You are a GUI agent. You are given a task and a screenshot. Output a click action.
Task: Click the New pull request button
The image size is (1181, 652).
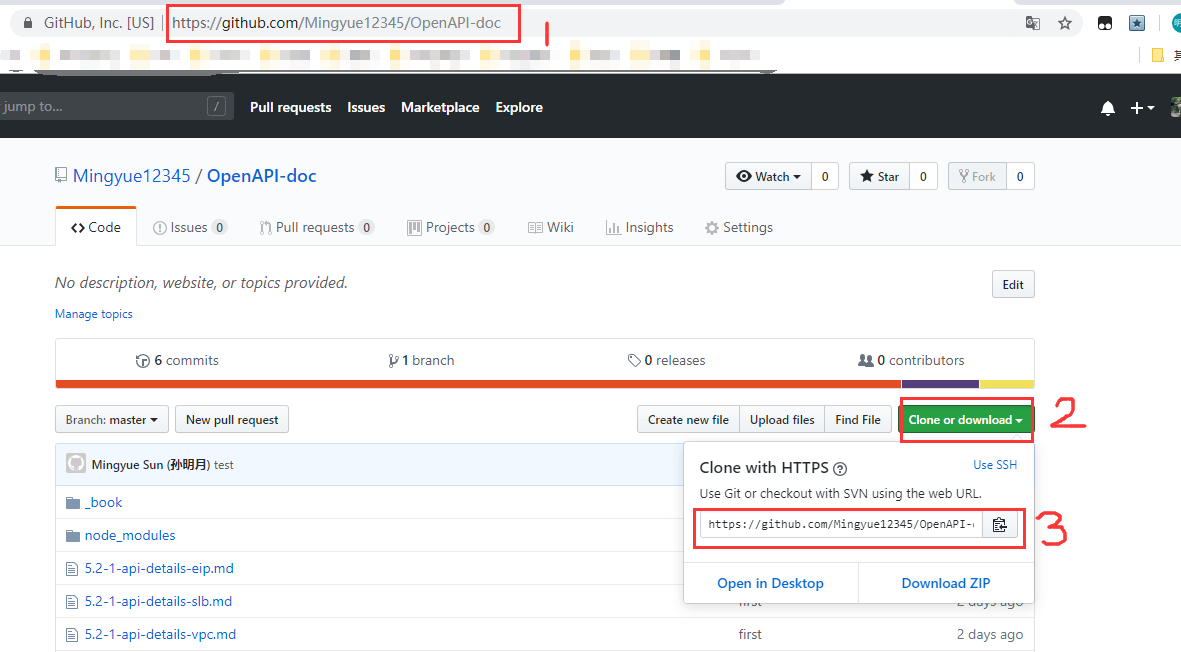click(232, 419)
